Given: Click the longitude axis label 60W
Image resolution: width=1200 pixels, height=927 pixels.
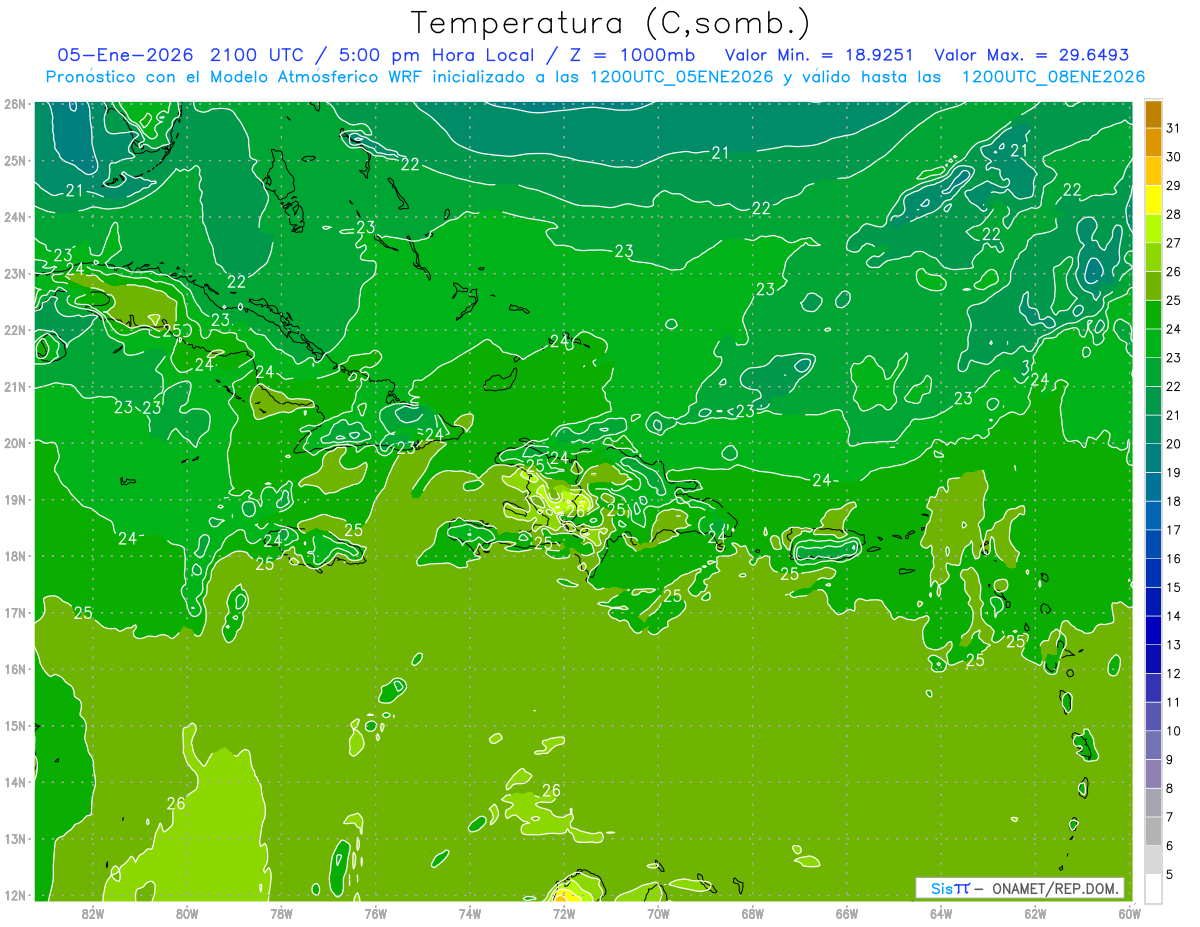Looking at the screenshot, I should pyautogui.click(x=1129, y=913).
